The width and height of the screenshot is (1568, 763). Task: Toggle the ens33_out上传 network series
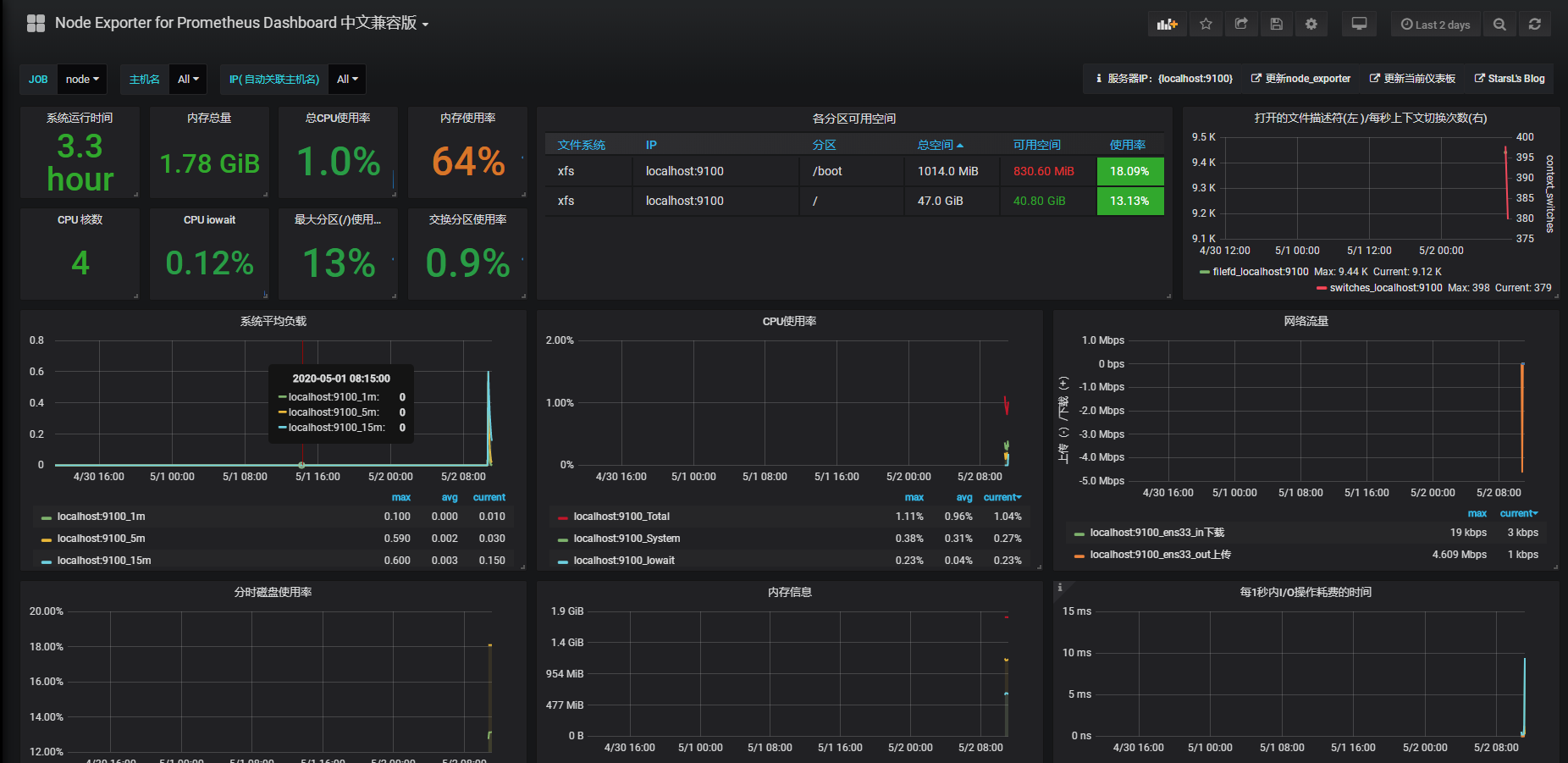1161,555
